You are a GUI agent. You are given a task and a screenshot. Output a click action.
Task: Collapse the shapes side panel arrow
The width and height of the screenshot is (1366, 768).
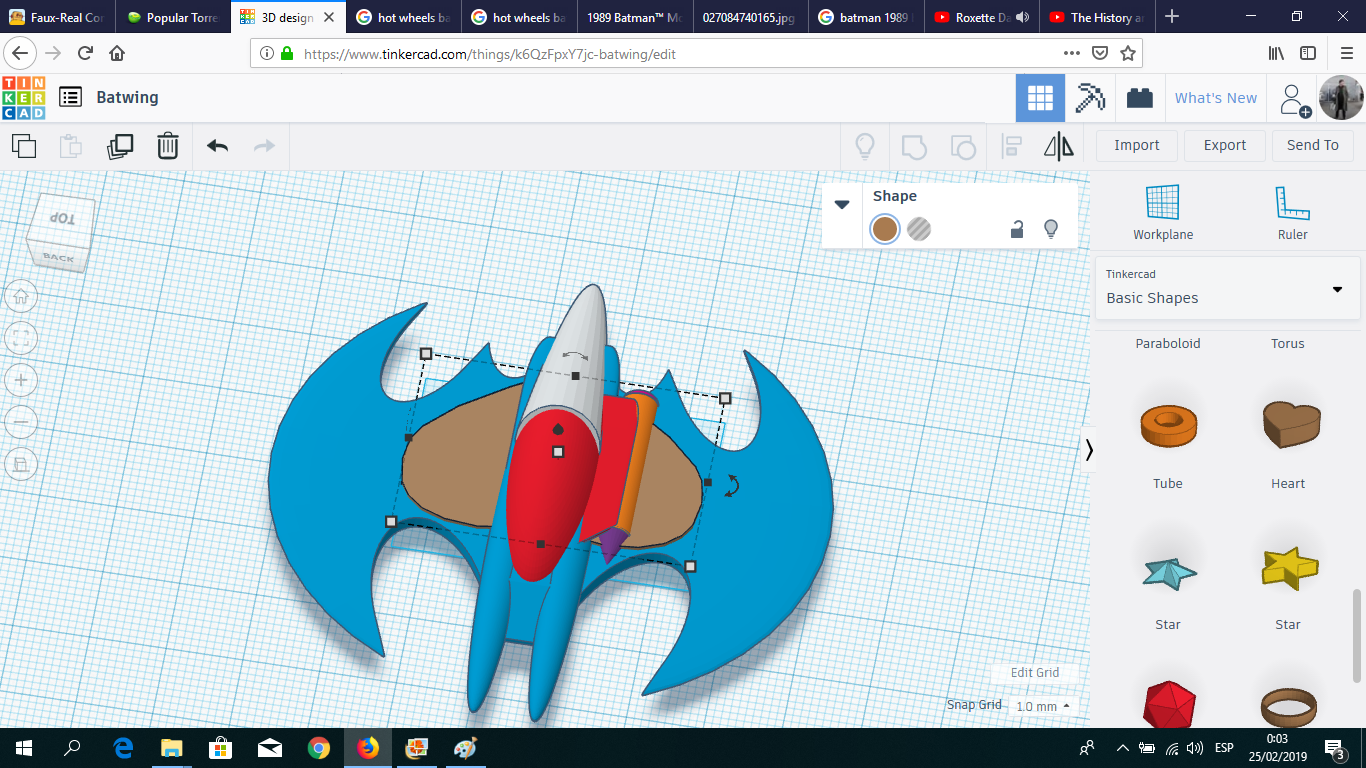1089,451
